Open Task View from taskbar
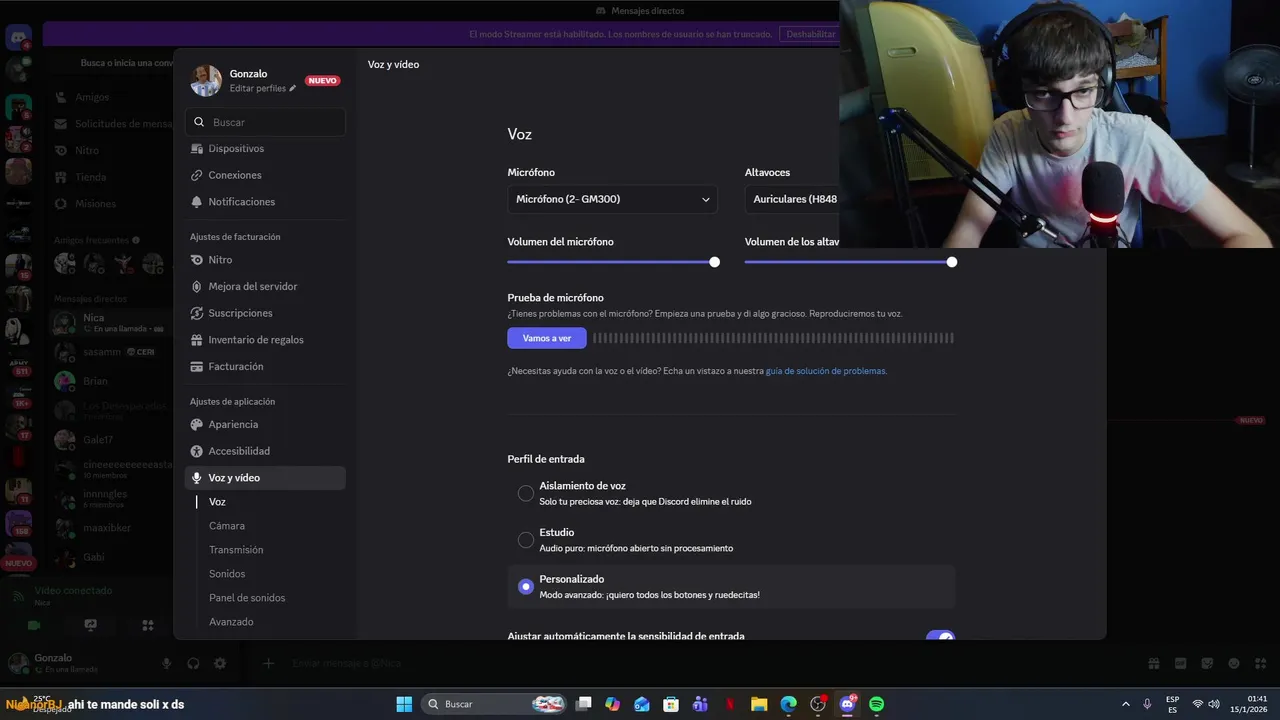Image resolution: width=1280 pixels, height=720 pixels. click(x=584, y=704)
